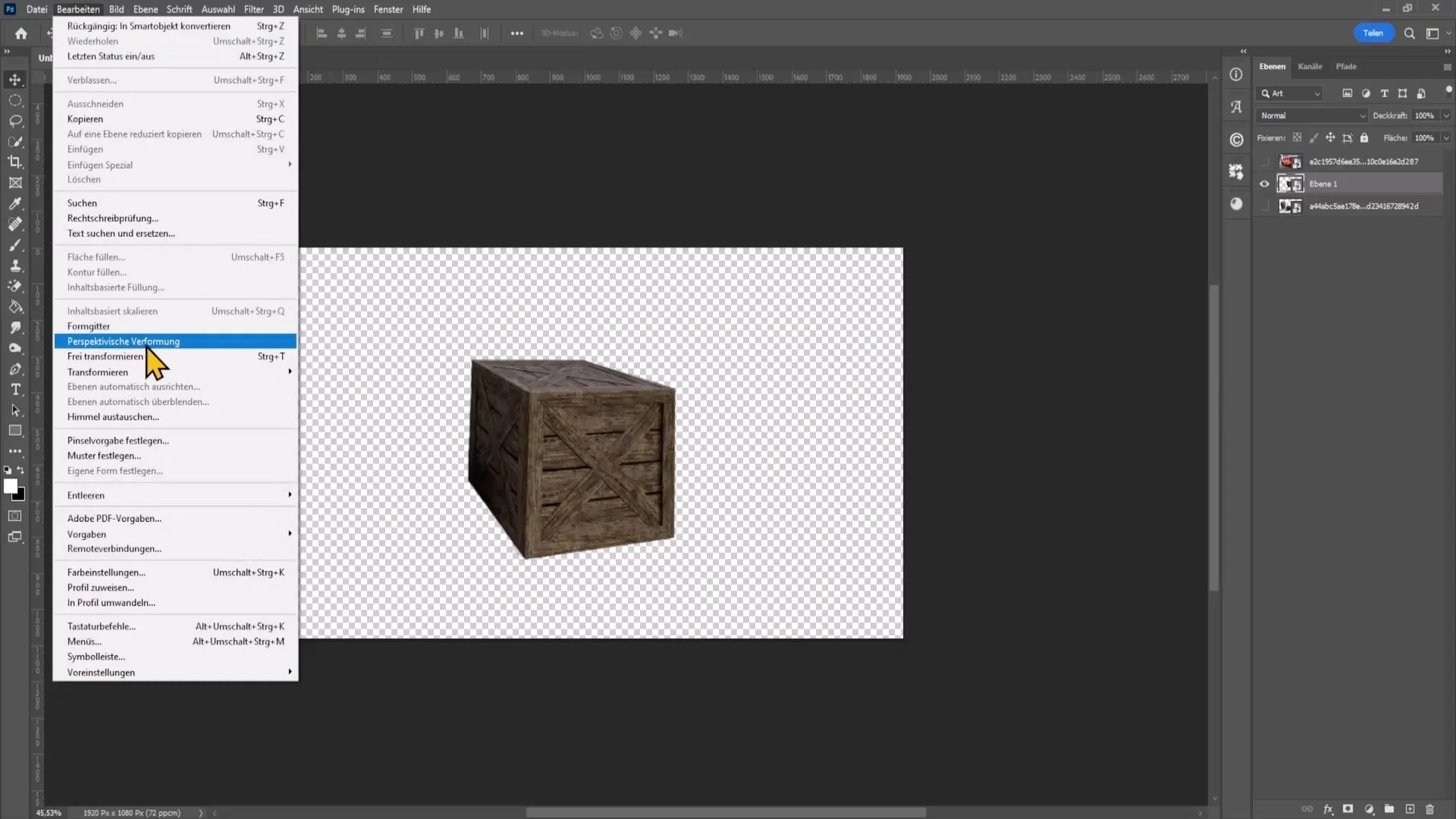The width and height of the screenshot is (1456, 819).
Task: Filter layers by type layer icon
Action: [1384, 93]
